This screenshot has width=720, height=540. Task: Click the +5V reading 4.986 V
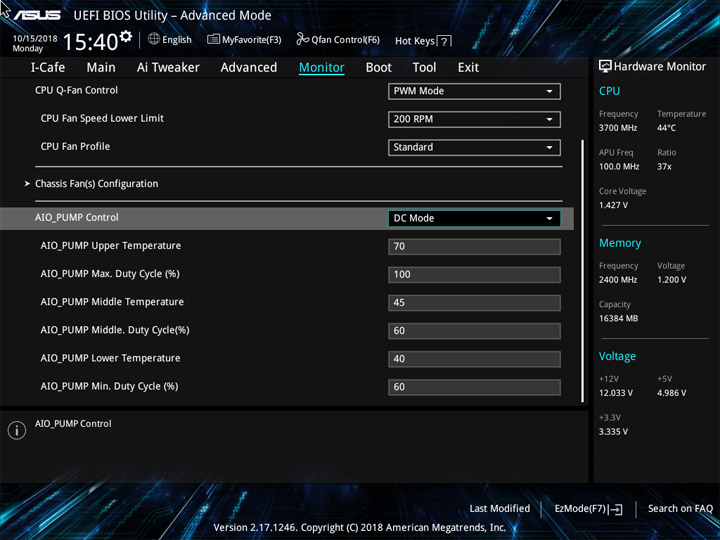(x=672, y=393)
